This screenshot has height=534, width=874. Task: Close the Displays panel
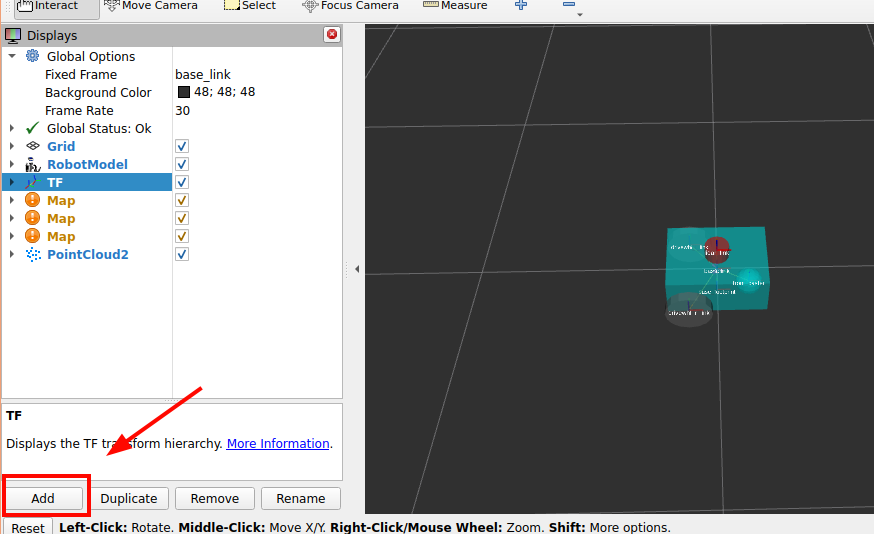pyautogui.click(x=332, y=35)
